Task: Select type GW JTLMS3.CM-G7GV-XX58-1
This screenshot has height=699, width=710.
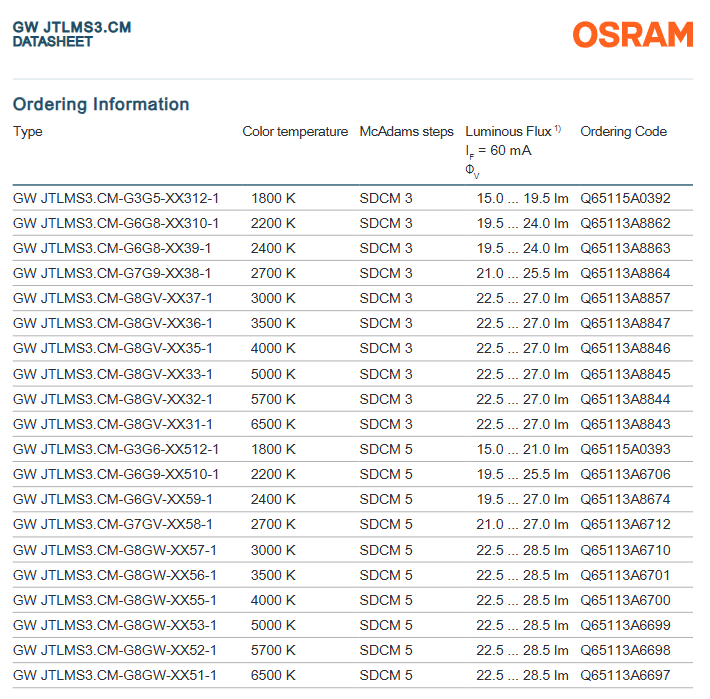Action: pyautogui.click(x=113, y=524)
